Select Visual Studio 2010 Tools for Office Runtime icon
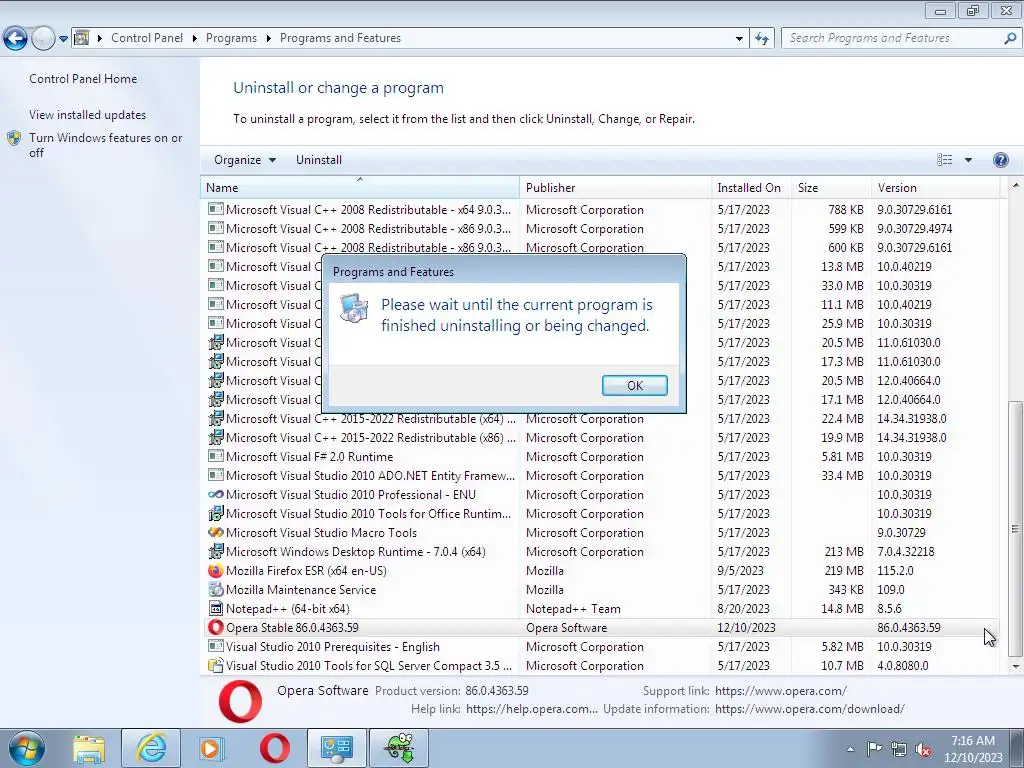The width and height of the screenshot is (1024, 768). pos(216,514)
